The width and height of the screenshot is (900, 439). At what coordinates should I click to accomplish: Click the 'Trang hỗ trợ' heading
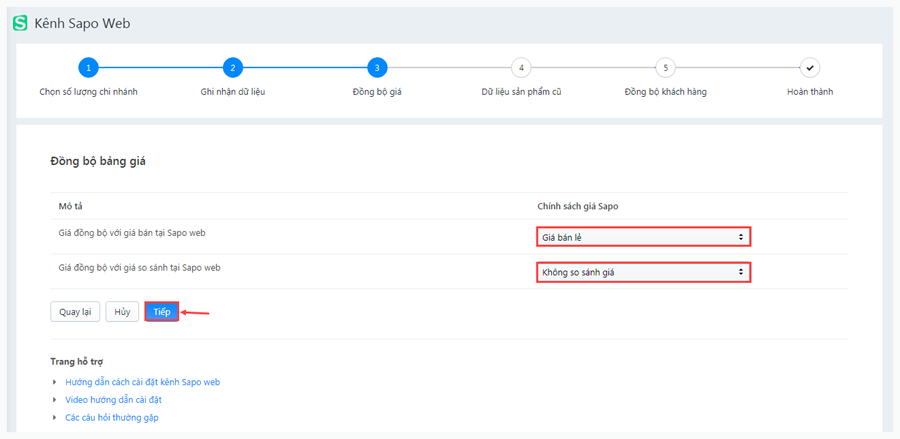coord(77,362)
